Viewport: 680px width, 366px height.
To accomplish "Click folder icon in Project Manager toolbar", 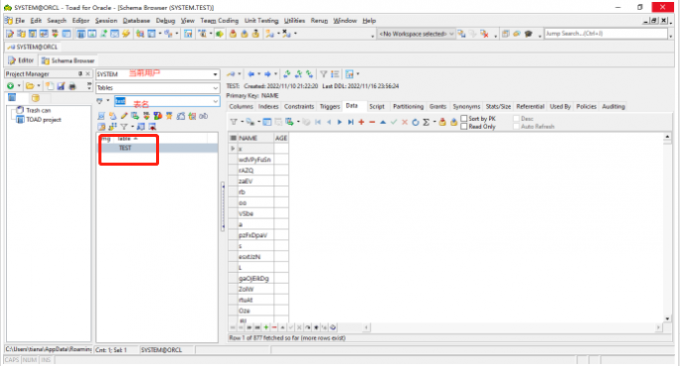I will pyautogui.click(x=30, y=86).
